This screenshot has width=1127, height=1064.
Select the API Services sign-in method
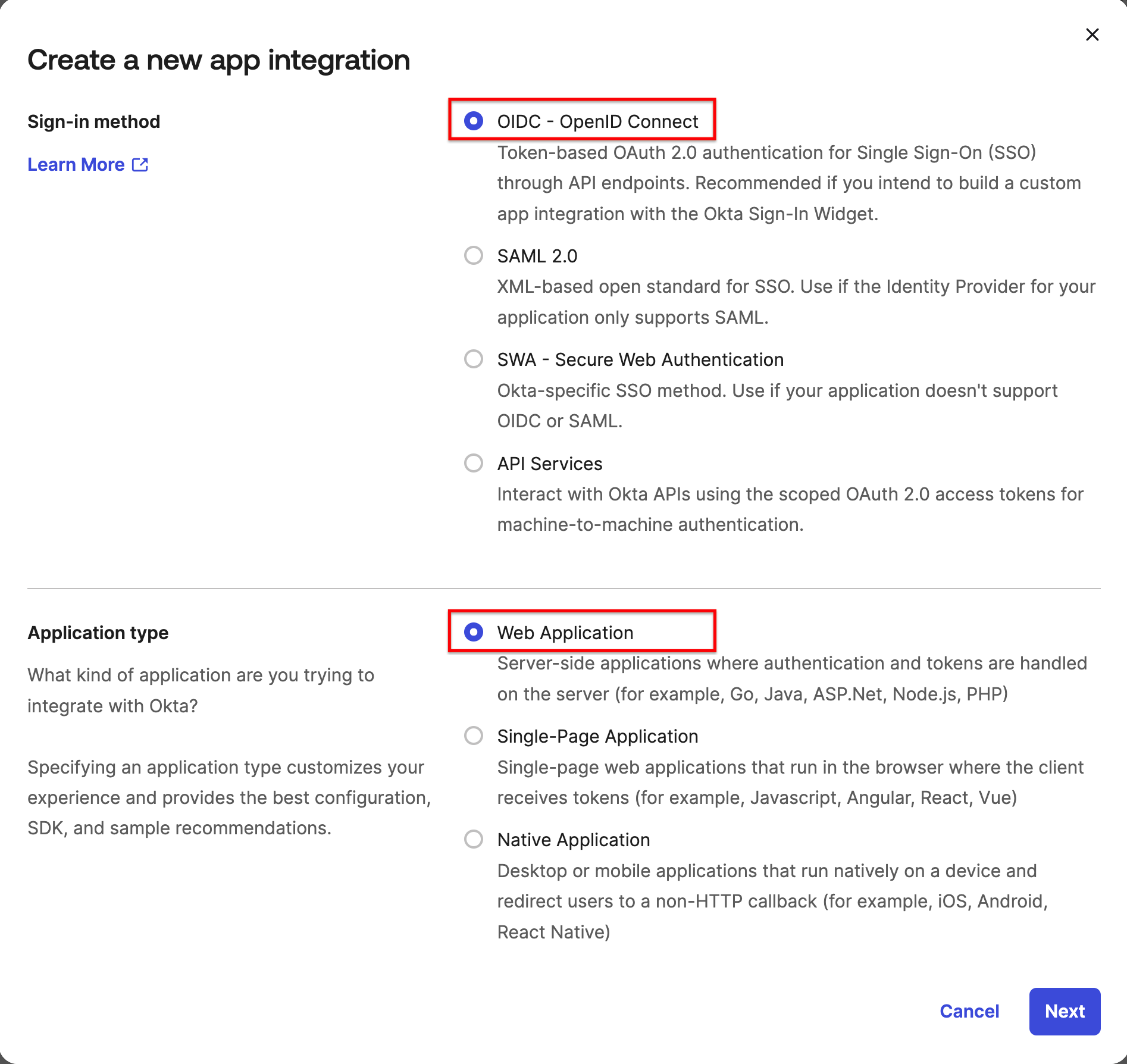tap(473, 464)
